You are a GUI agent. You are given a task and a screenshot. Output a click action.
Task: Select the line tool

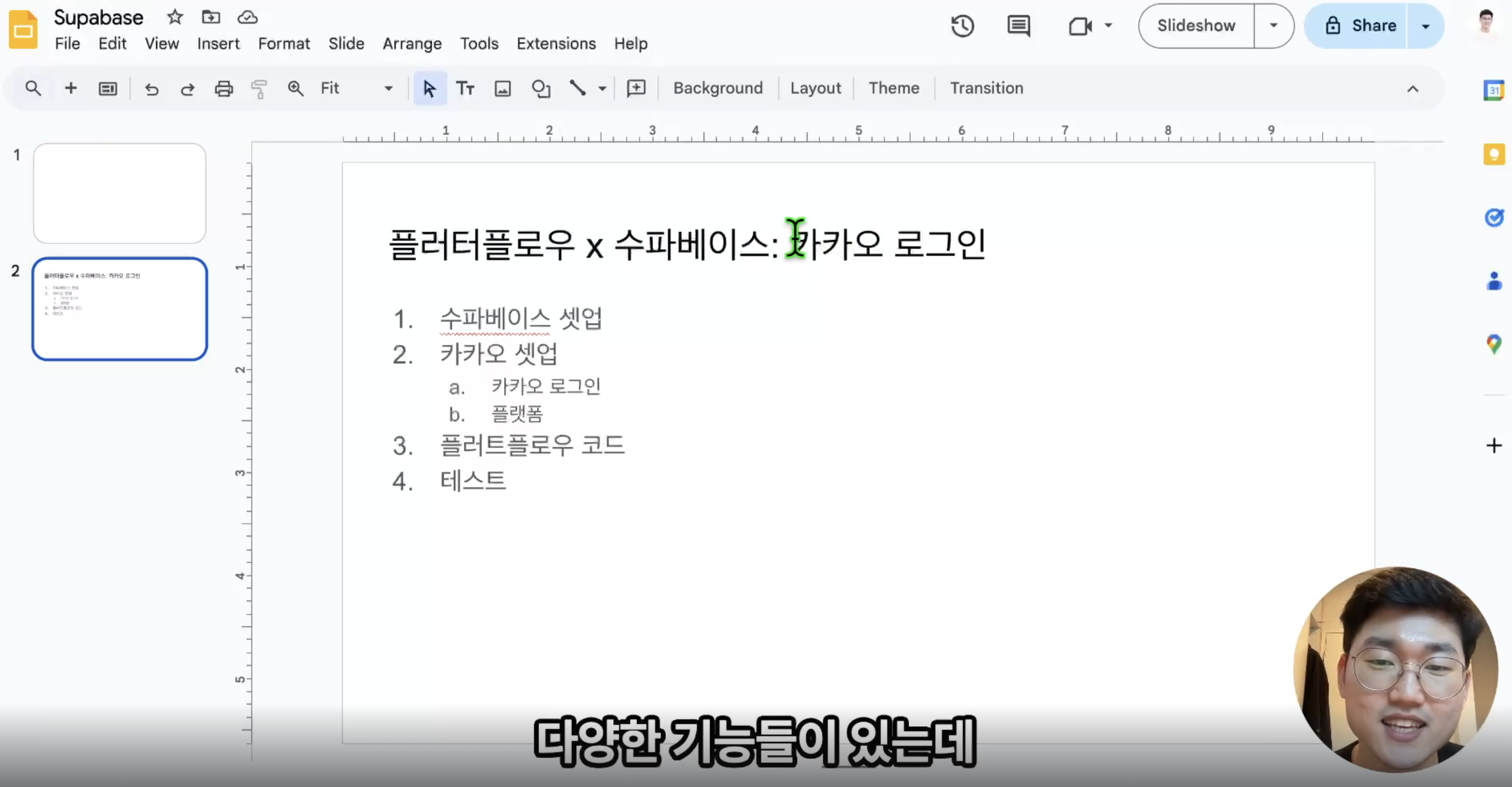click(578, 88)
